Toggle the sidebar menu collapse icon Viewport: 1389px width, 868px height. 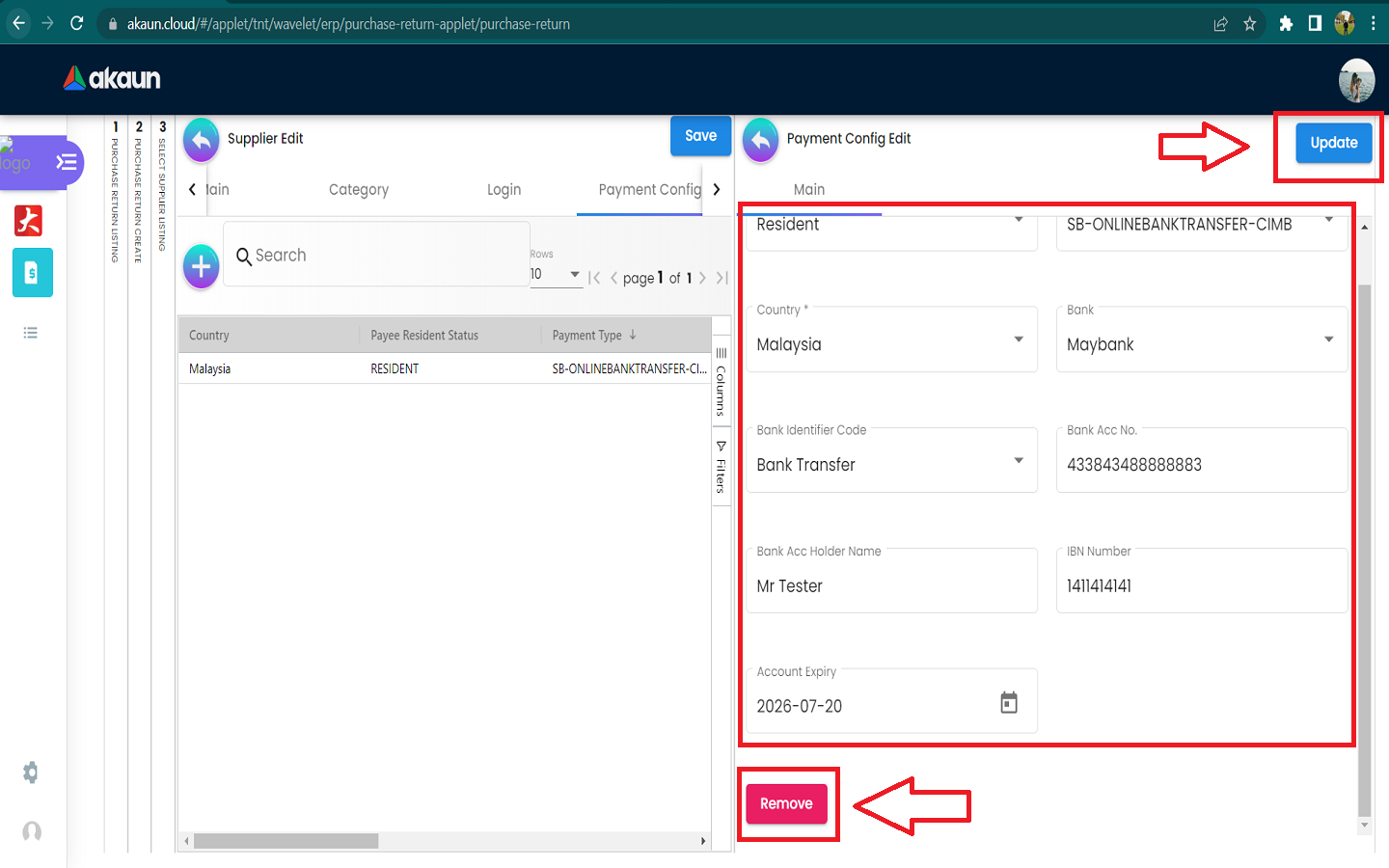66,162
